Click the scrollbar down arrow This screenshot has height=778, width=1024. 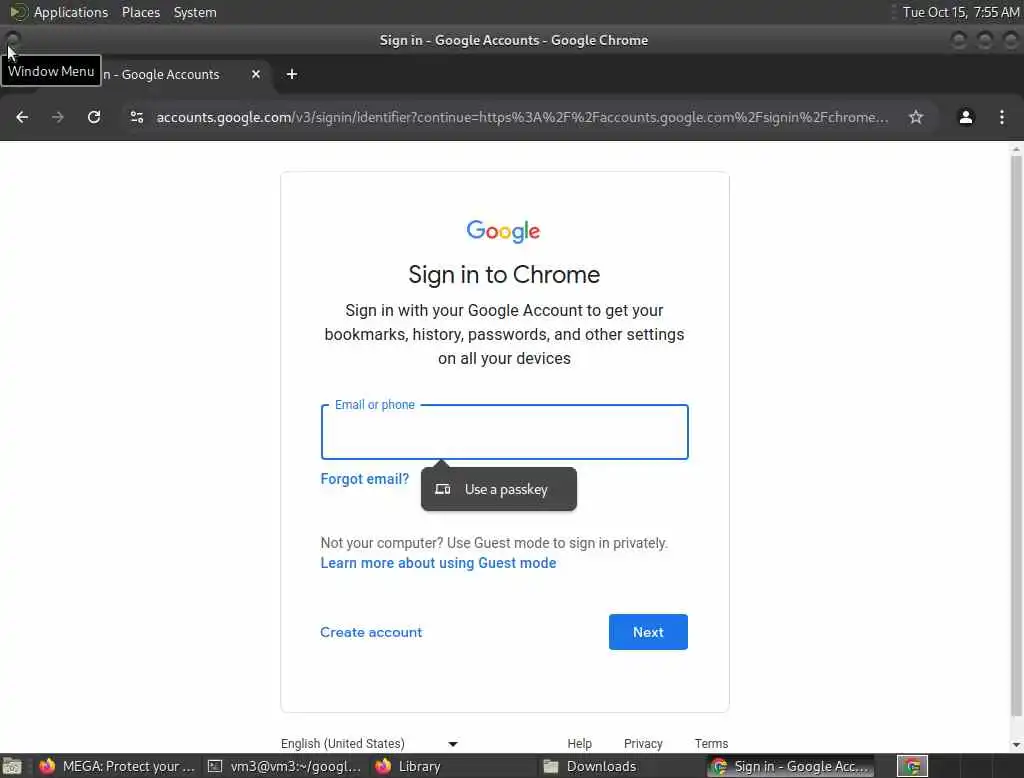click(1016, 745)
